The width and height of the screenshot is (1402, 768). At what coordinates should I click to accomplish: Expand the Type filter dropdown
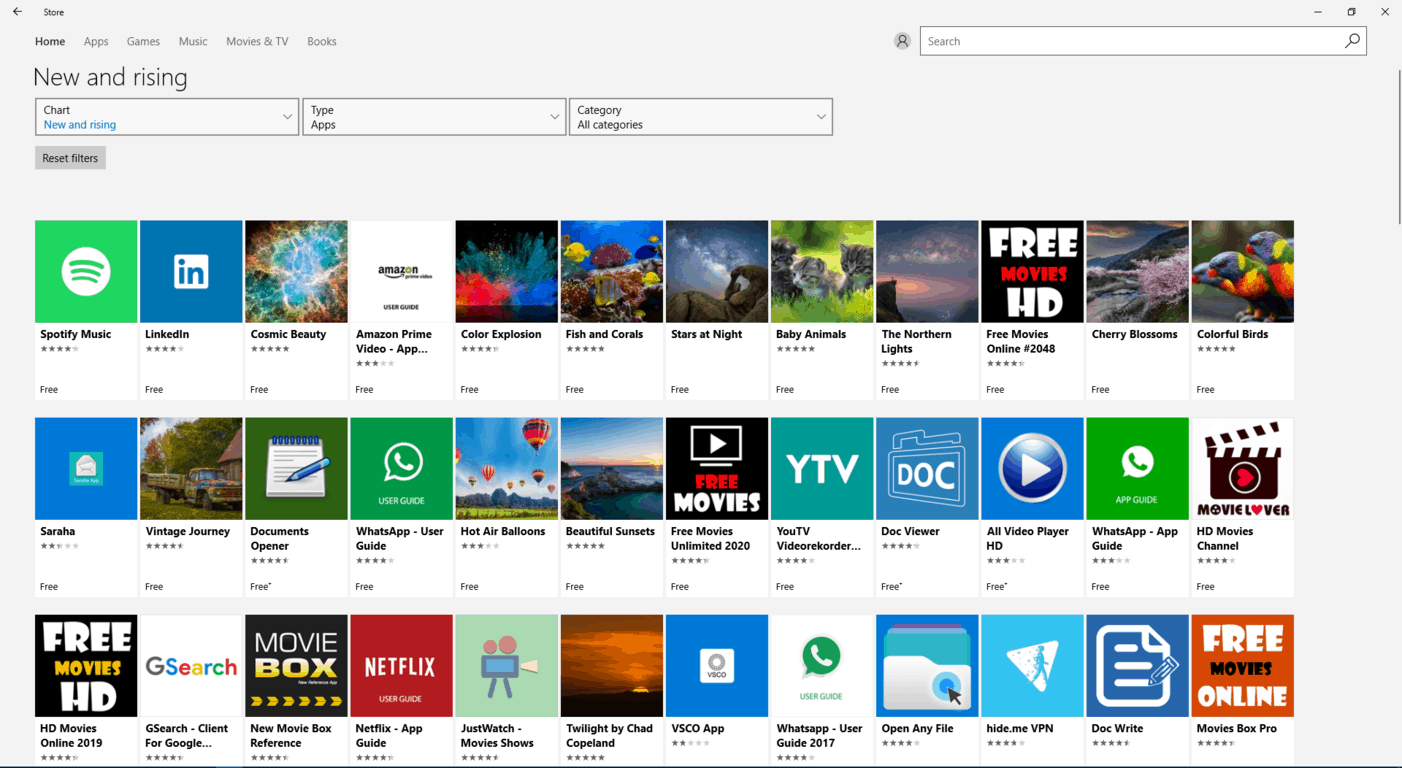pyautogui.click(x=434, y=117)
